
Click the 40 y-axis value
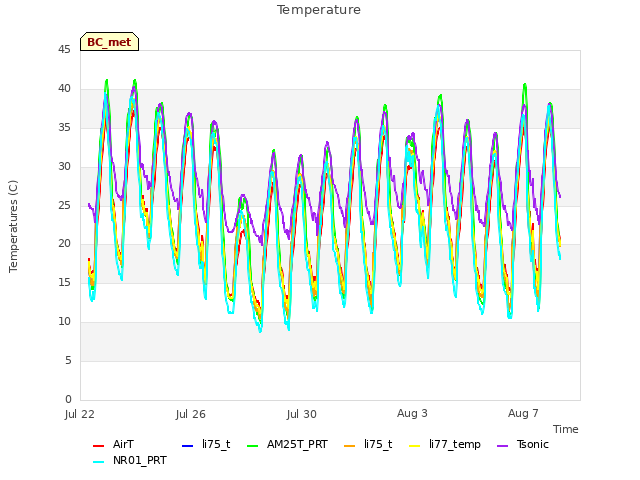tap(64, 88)
